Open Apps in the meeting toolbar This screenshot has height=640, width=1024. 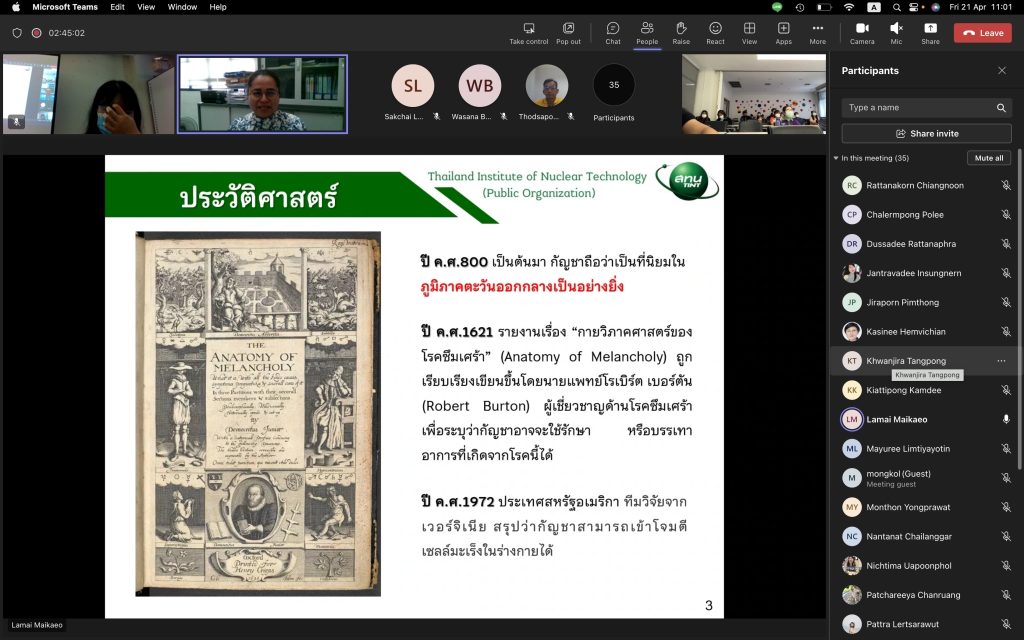click(784, 33)
